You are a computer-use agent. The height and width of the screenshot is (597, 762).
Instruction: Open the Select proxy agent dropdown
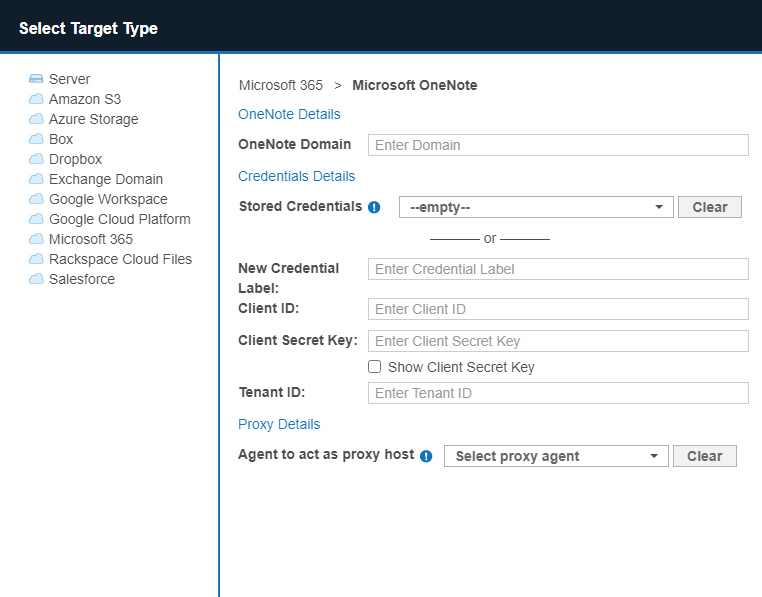(x=556, y=456)
